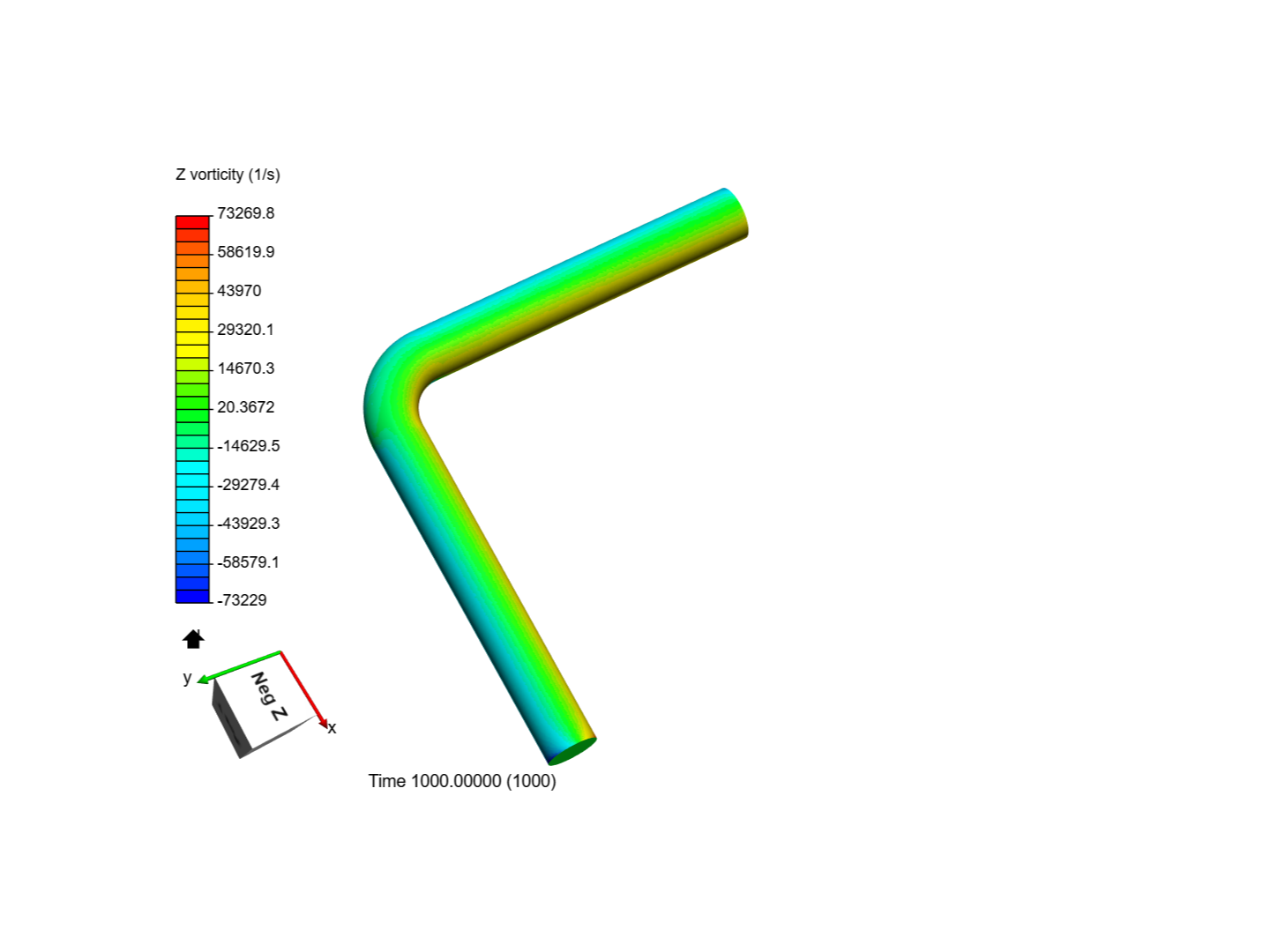Click the dark blue bottom legend swatch

pos(192,597)
